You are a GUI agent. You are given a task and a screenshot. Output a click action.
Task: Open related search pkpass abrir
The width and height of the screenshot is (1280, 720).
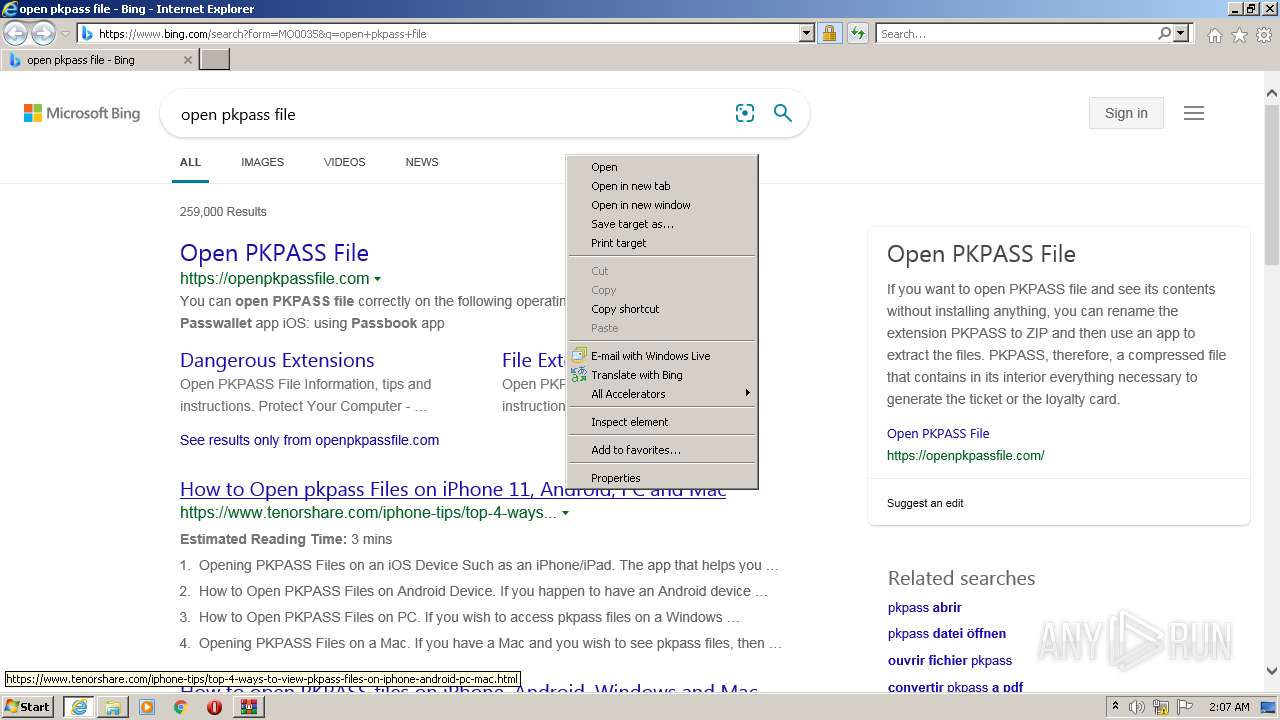tap(924, 607)
